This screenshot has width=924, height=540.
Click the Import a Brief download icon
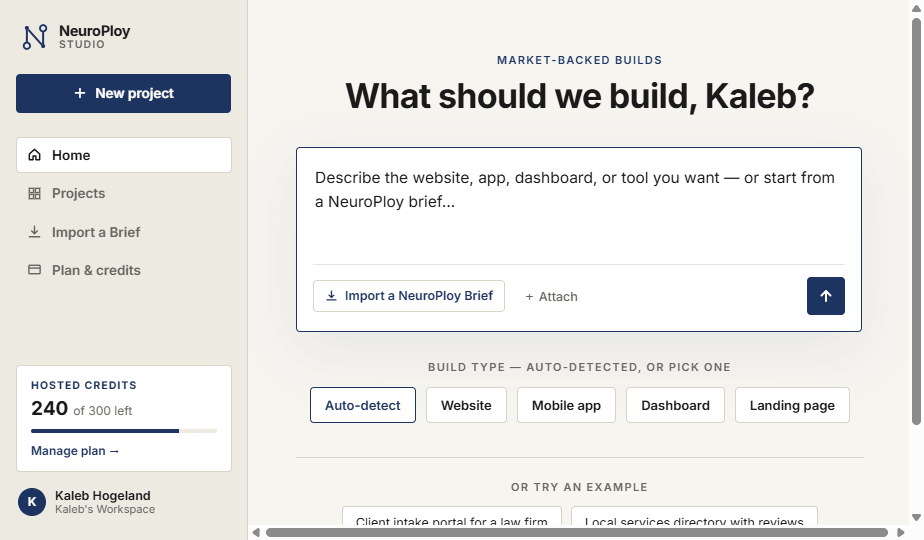[x=35, y=232]
